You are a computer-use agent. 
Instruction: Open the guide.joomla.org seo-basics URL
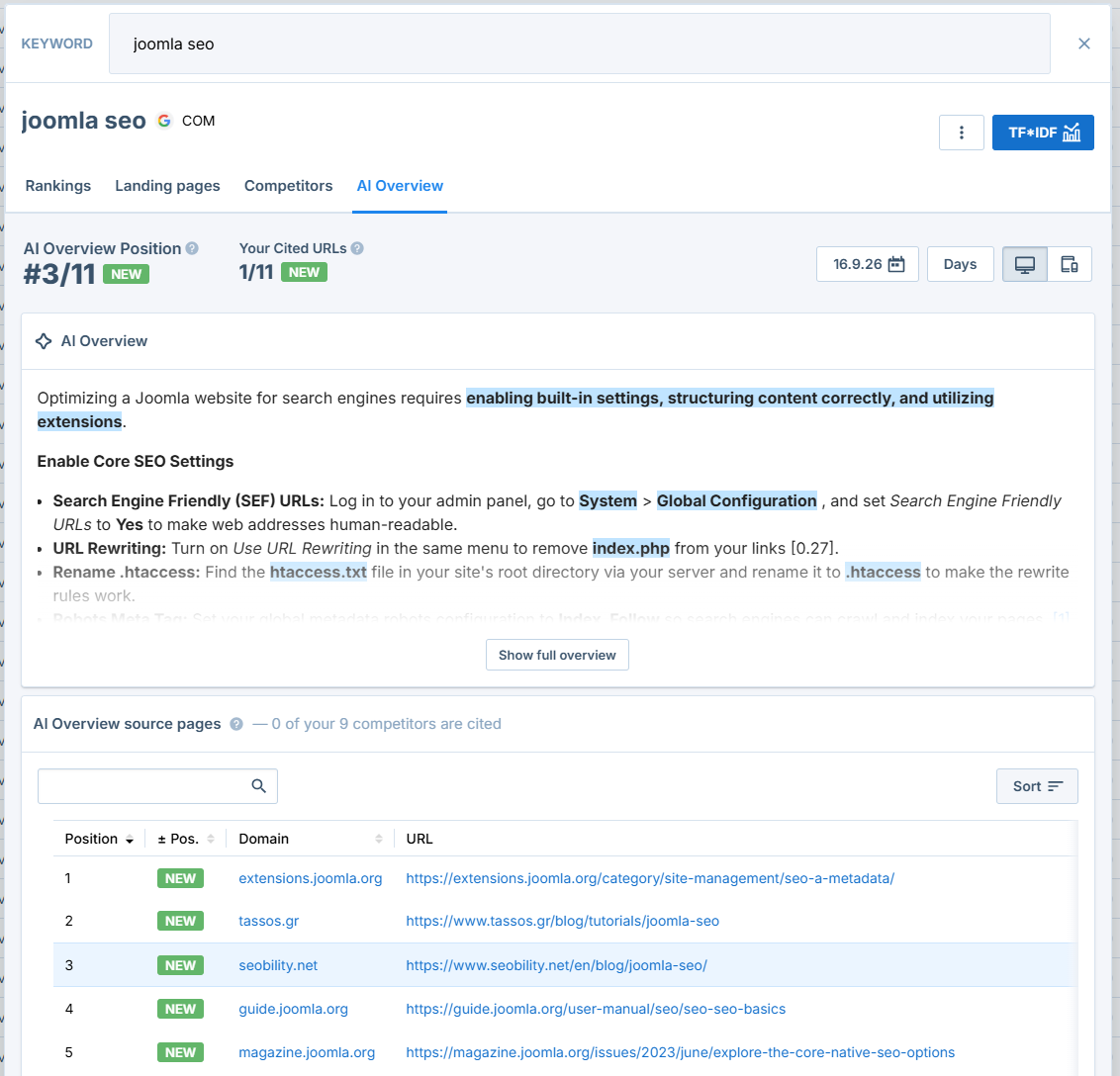[x=596, y=1009]
